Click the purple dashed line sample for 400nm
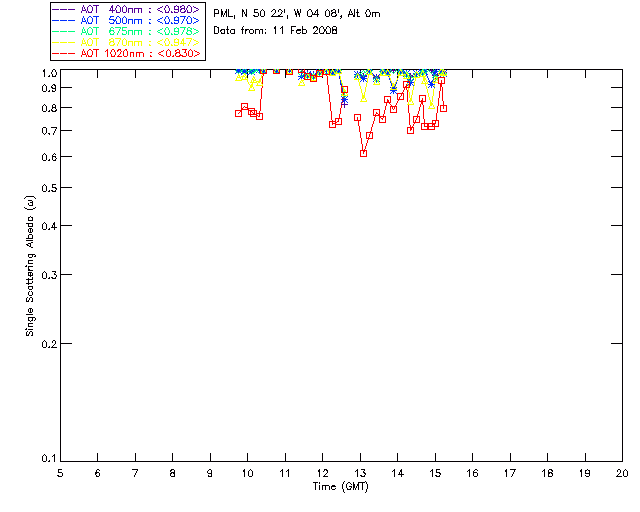Image resolution: width=640 pixels, height=512 pixels. pos(64,9)
